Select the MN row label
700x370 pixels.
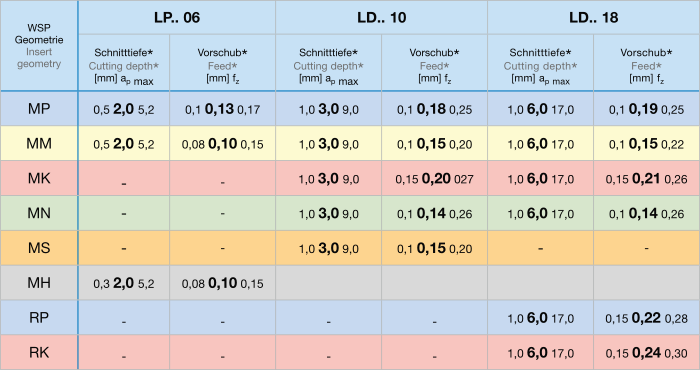39,213
